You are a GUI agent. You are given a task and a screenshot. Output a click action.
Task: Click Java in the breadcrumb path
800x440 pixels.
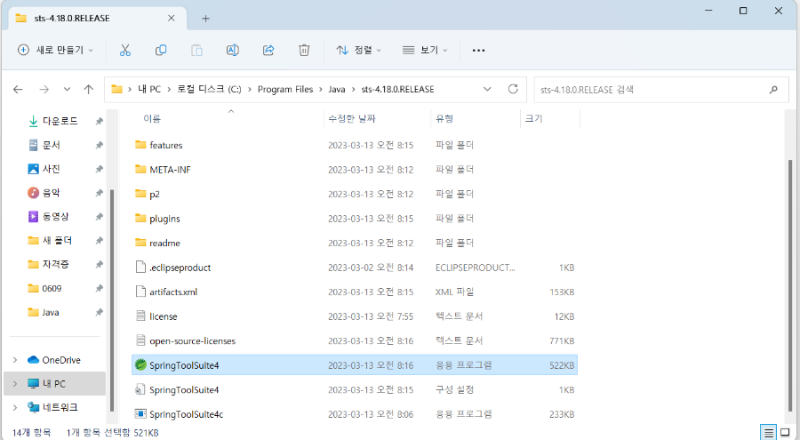tap(337, 89)
